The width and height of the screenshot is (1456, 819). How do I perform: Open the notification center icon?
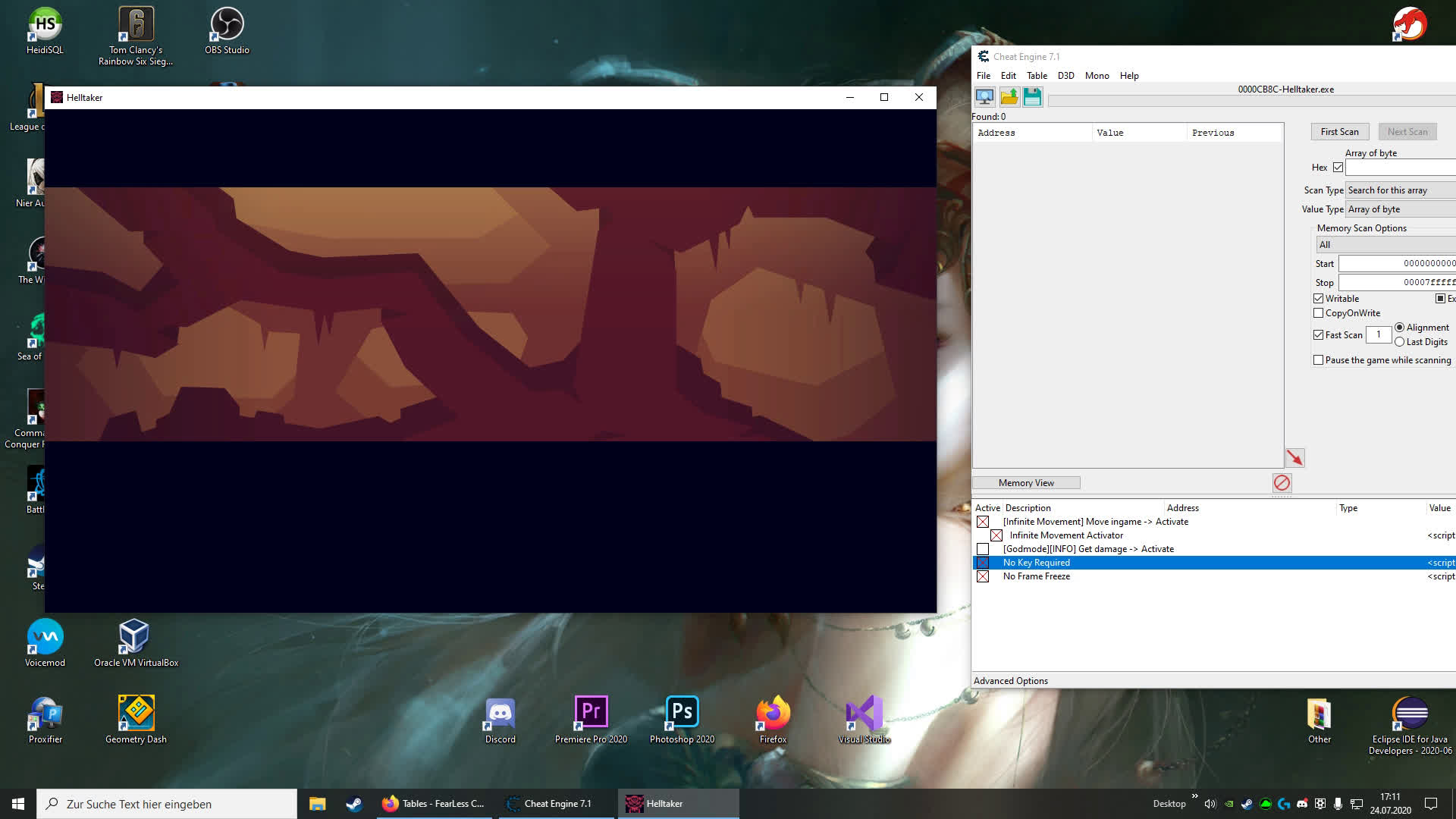[1431, 804]
